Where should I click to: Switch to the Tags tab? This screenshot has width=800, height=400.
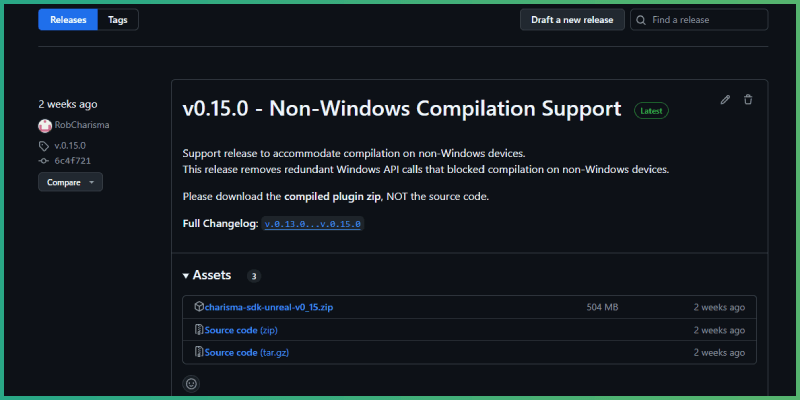pos(118,20)
